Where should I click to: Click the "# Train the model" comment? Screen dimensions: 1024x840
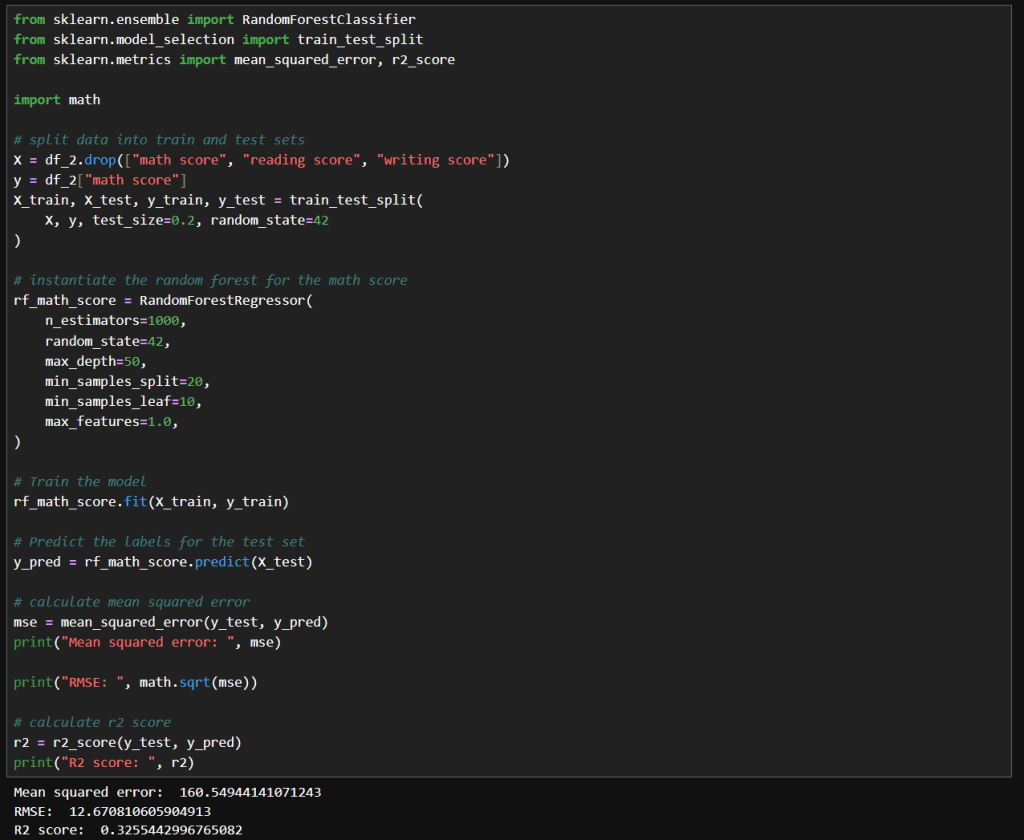click(80, 481)
